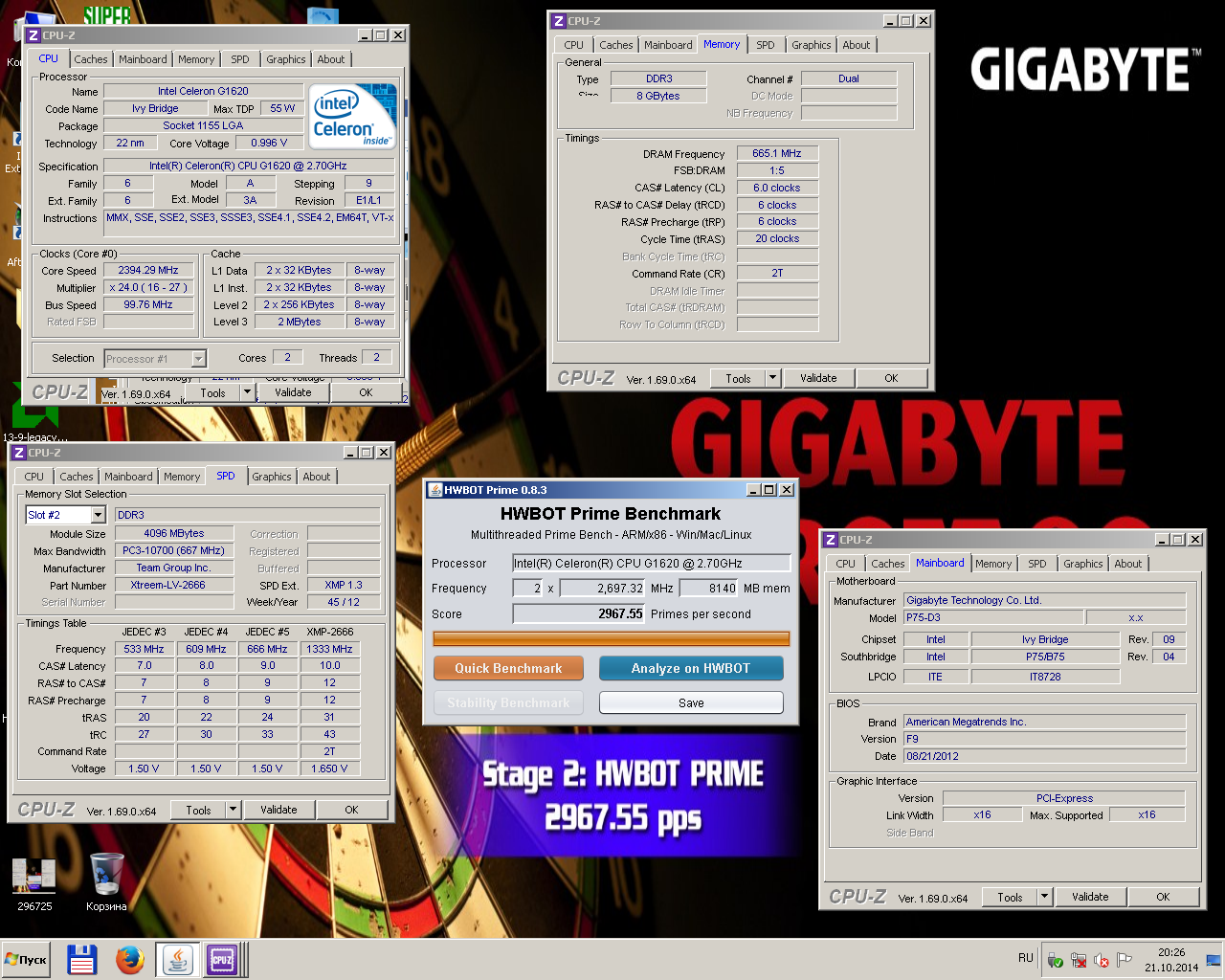Viewport: 1225px width, 980px height.
Task: Click Validate in the Mainboard window
Action: [1090, 897]
